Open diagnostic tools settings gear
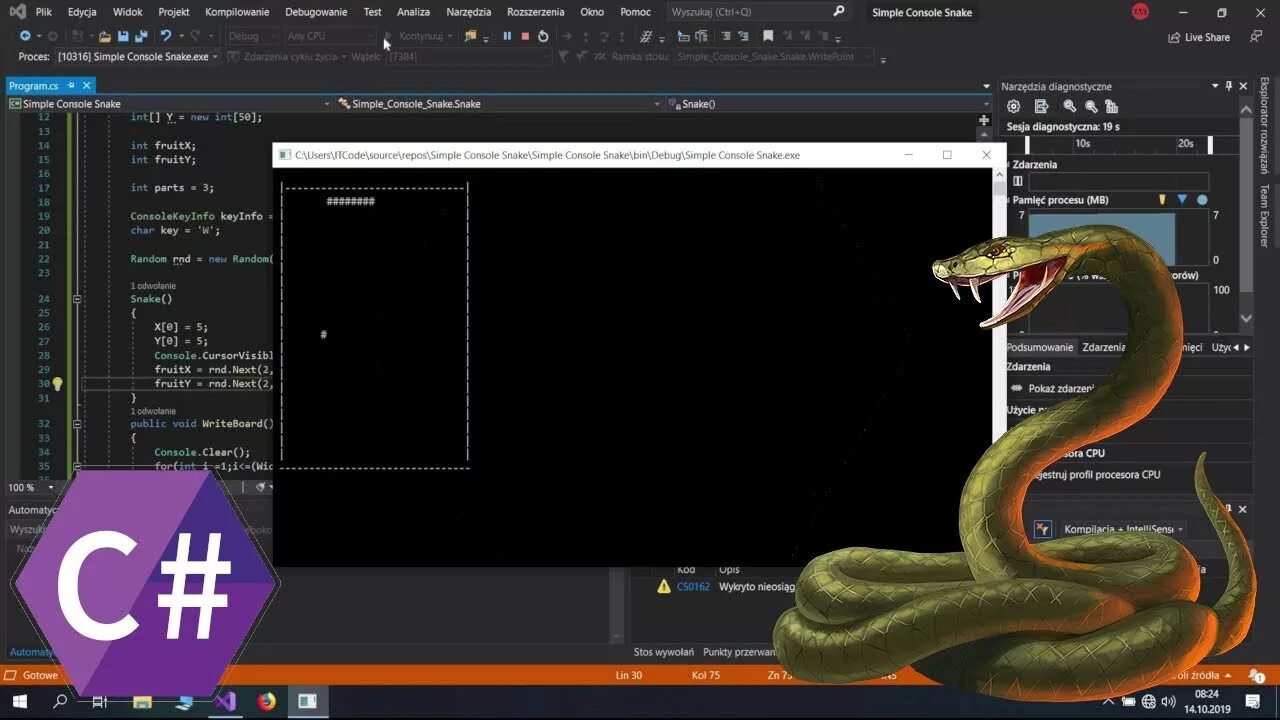This screenshot has width=1280, height=720. tap(1014, 106)
